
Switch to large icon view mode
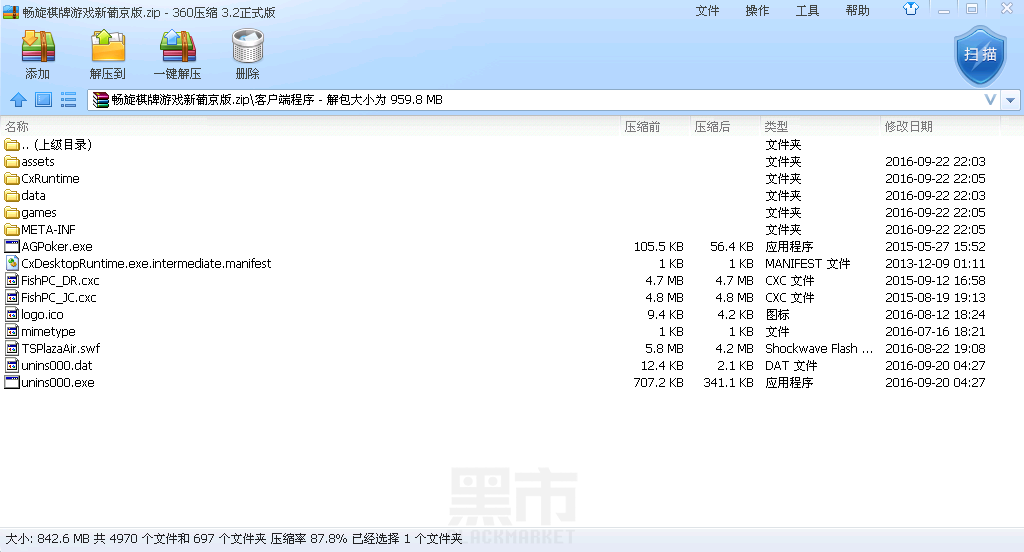pyautogui.click(x=43, y=100)
